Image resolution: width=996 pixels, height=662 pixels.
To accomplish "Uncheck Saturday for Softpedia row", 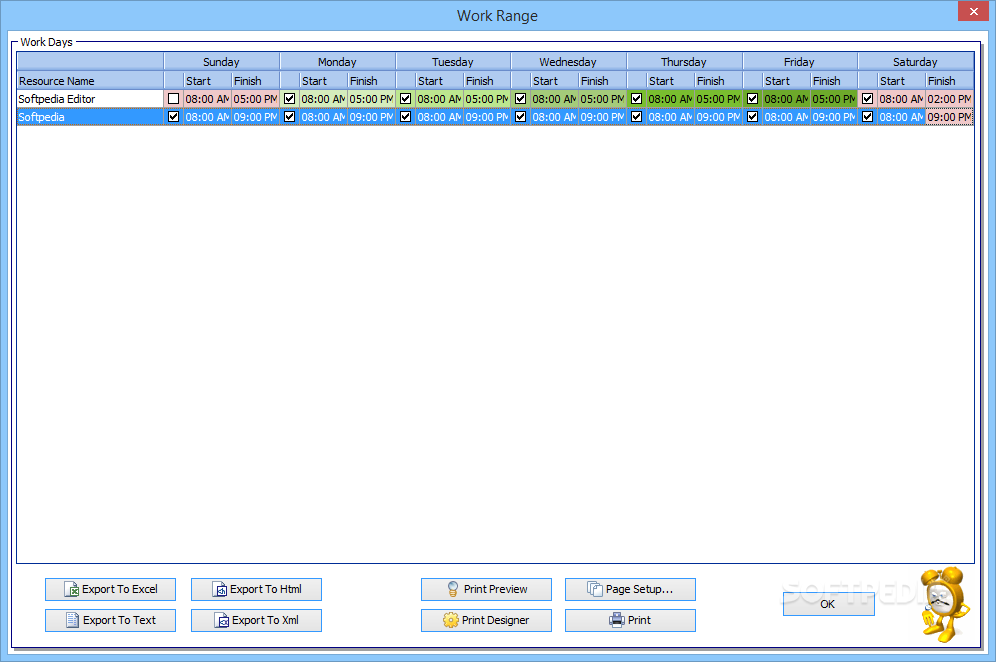I will 868,117.
